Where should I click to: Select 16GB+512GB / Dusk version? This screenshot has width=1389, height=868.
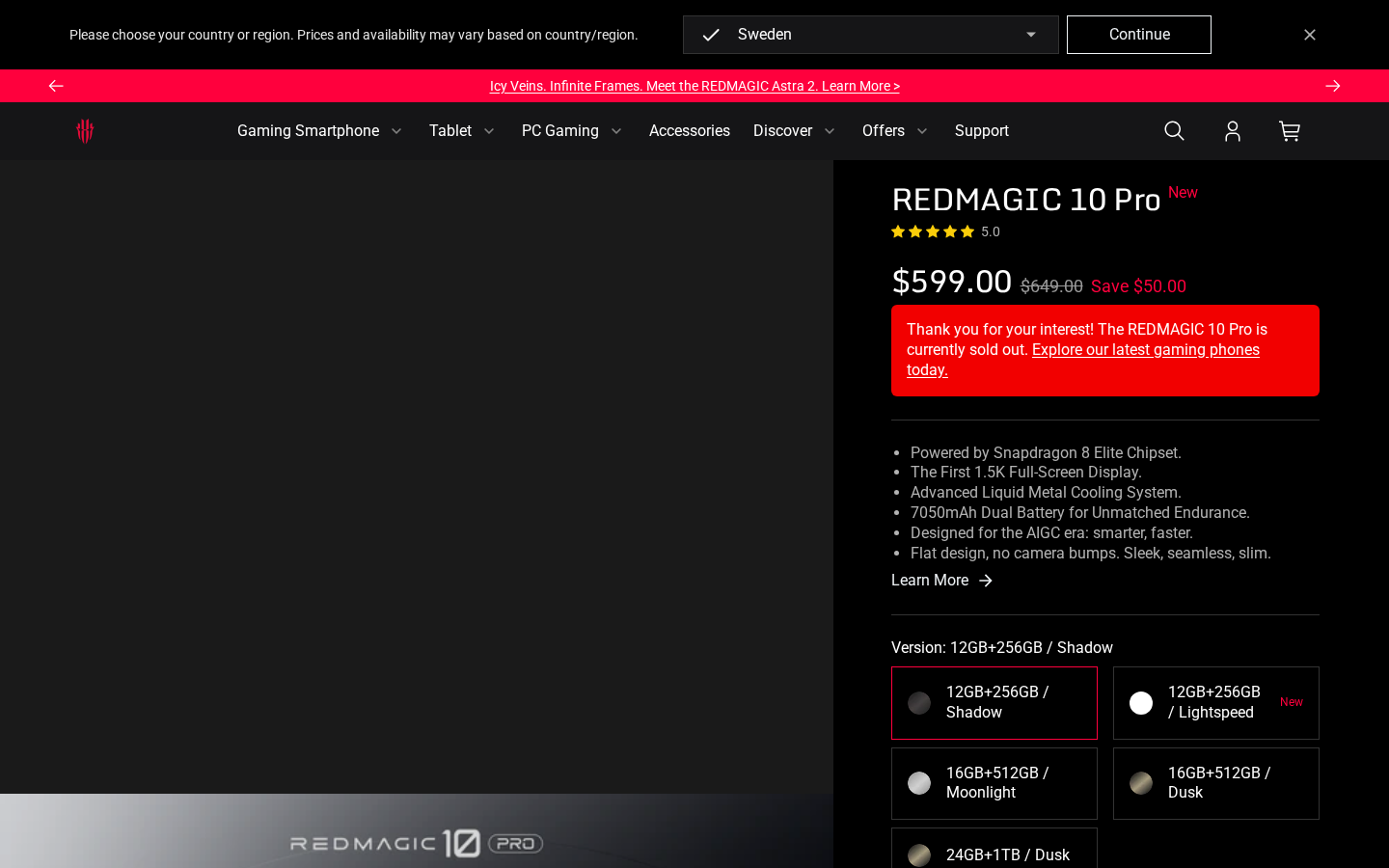pyautogui.click(x=1216, y=783)
